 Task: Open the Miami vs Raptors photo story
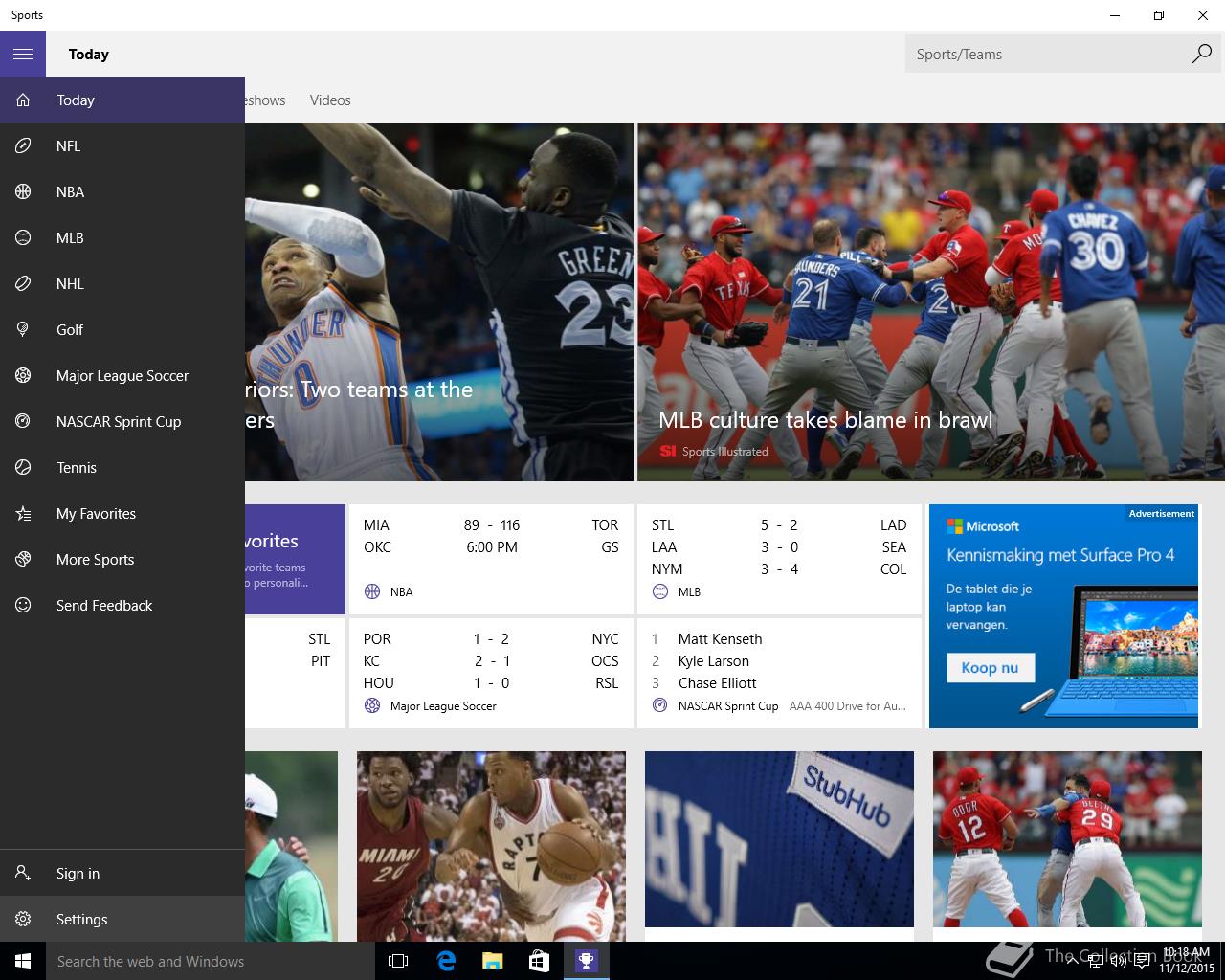[491, 846]
